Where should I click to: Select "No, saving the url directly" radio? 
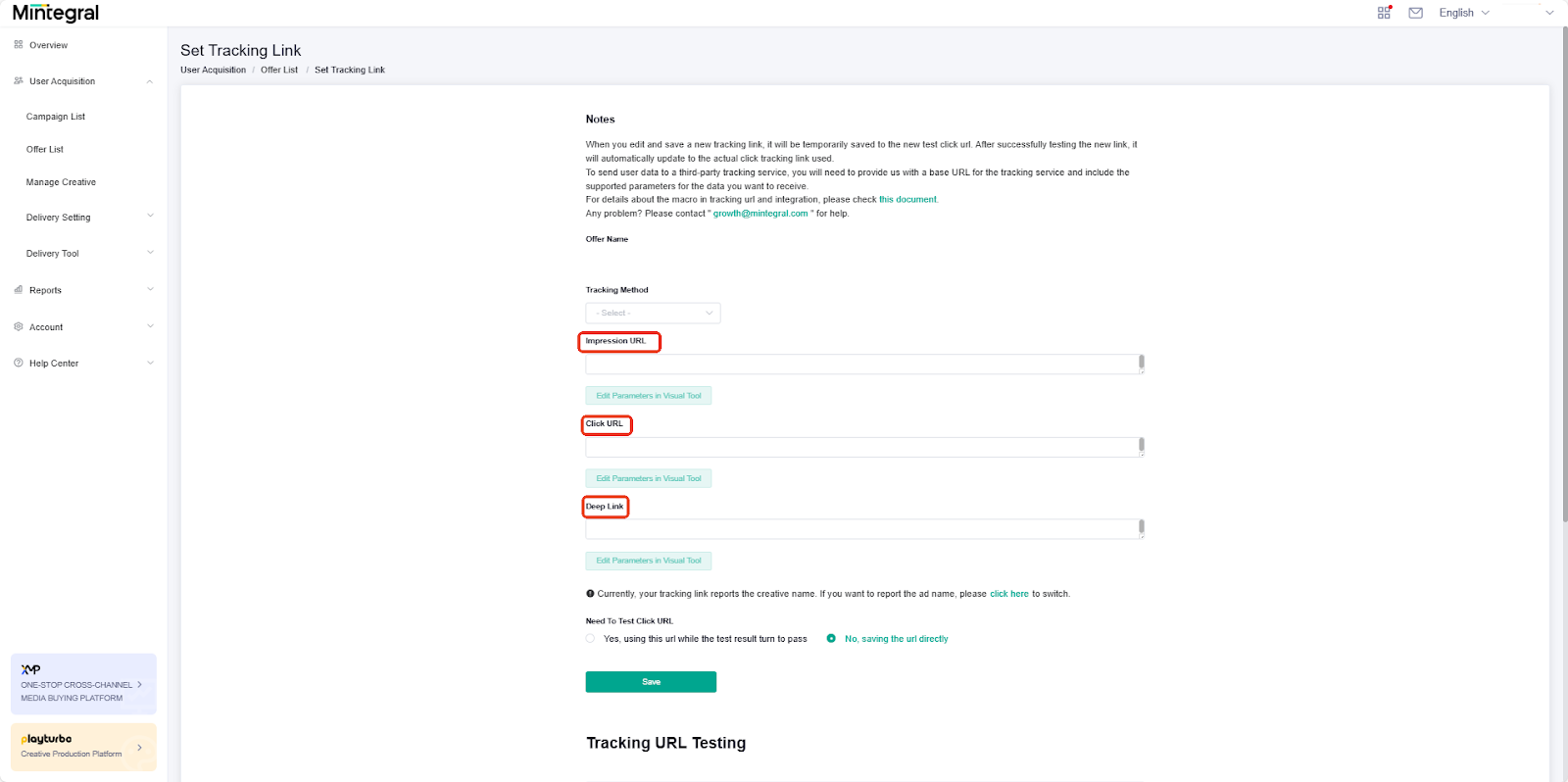[831, 639]
